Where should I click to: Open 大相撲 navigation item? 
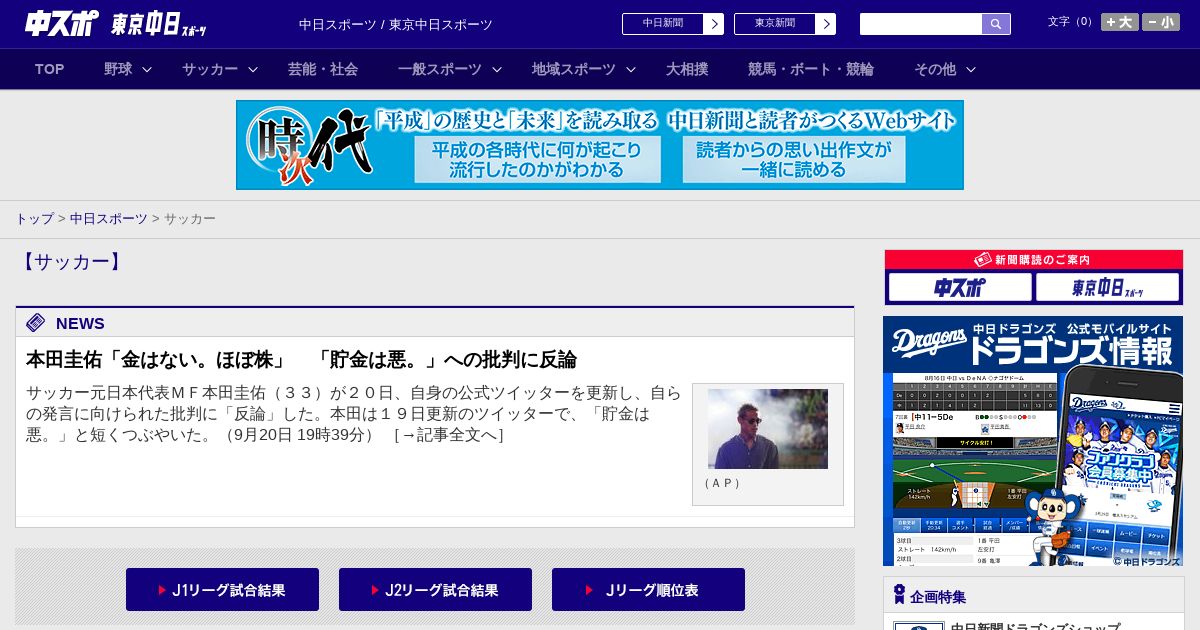pyautogui.click(x=687, y=69)
